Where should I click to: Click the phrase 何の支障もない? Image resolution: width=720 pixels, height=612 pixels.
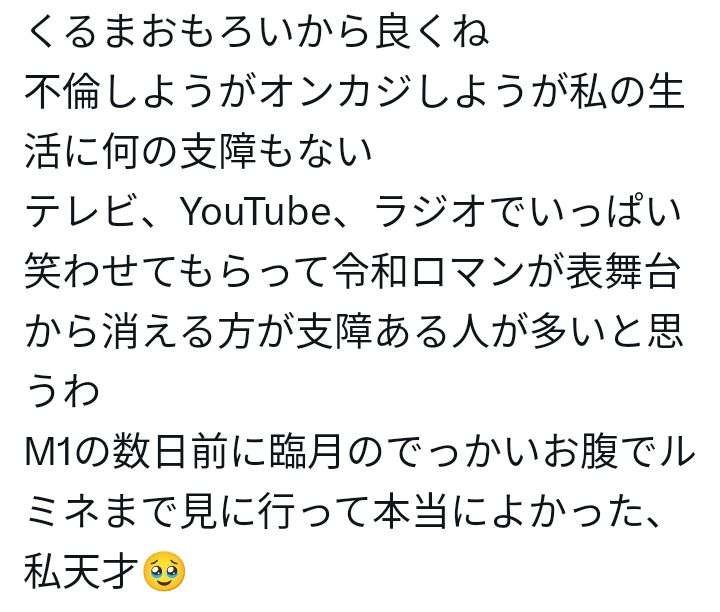[x=237, y=152]
